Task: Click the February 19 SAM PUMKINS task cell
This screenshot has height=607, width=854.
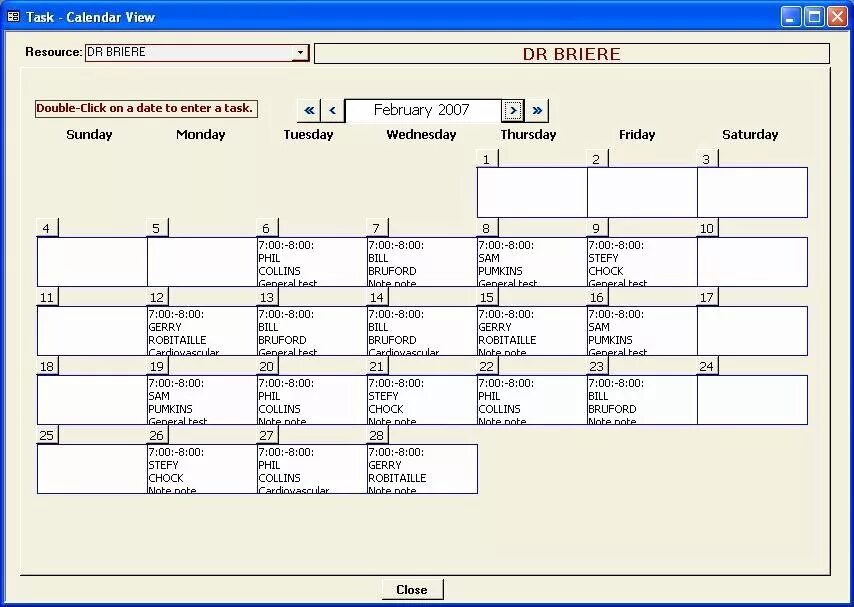Action: coord(202,400)
